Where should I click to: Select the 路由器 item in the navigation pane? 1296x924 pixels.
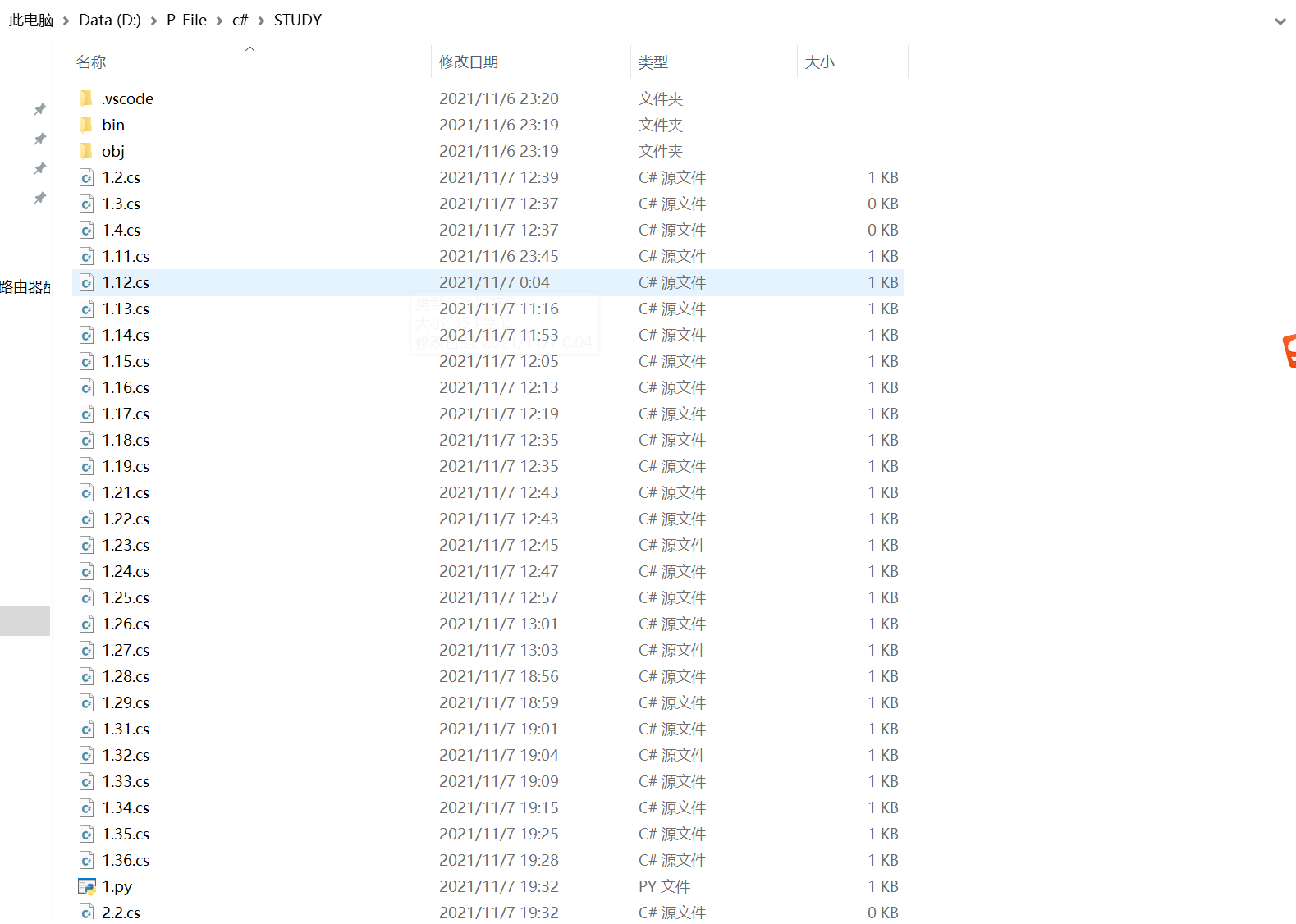click(25, 287)
